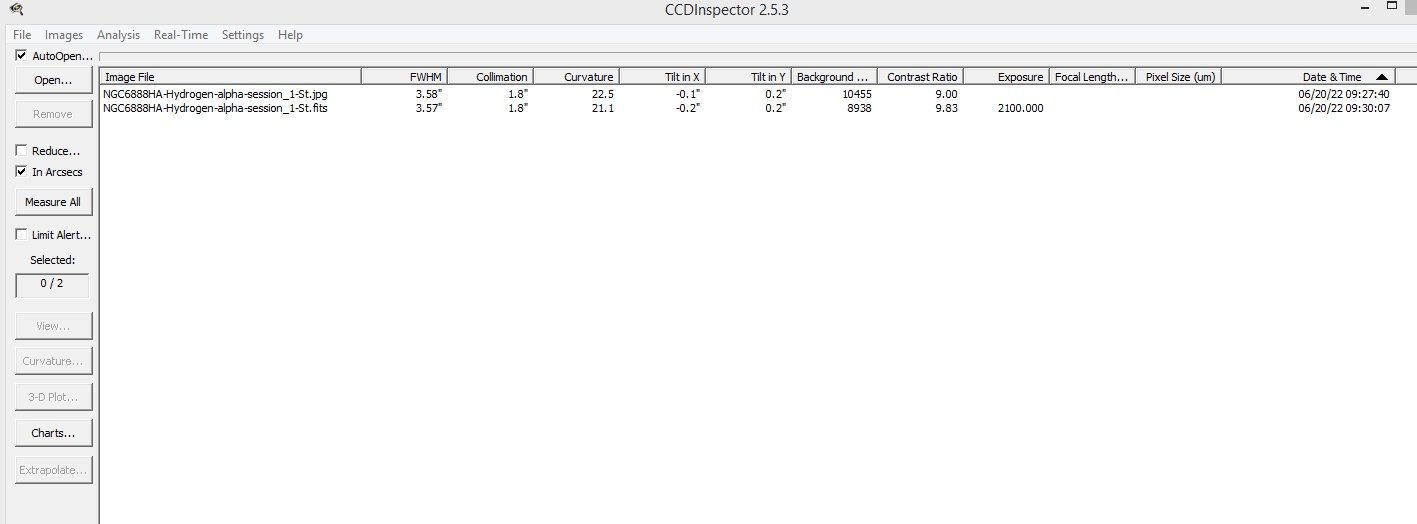Click the Charts... button
Screen dimensions: 1417x524
(53, 433)
